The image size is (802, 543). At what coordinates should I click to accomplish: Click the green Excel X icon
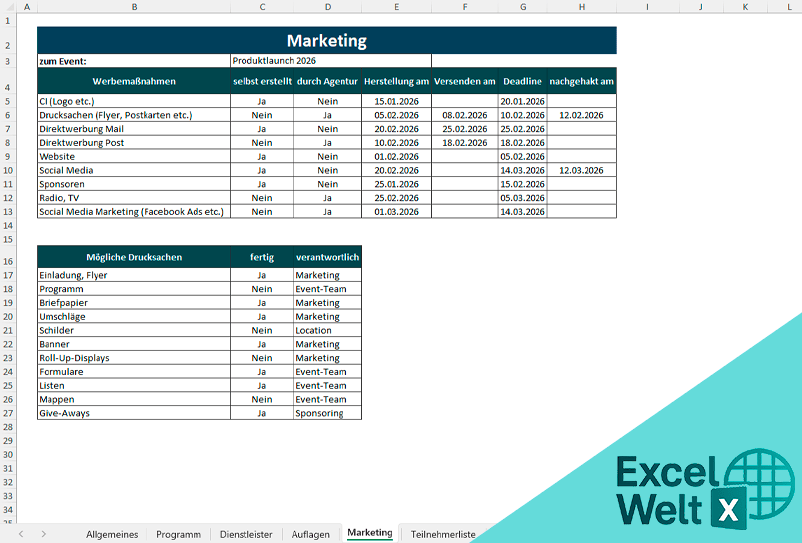[731, 508]
